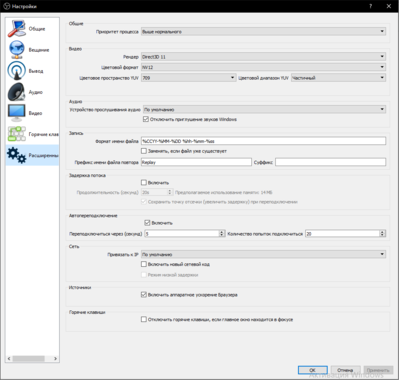
Task: Click the Replay prefix input field
Action: click(196, 162)
